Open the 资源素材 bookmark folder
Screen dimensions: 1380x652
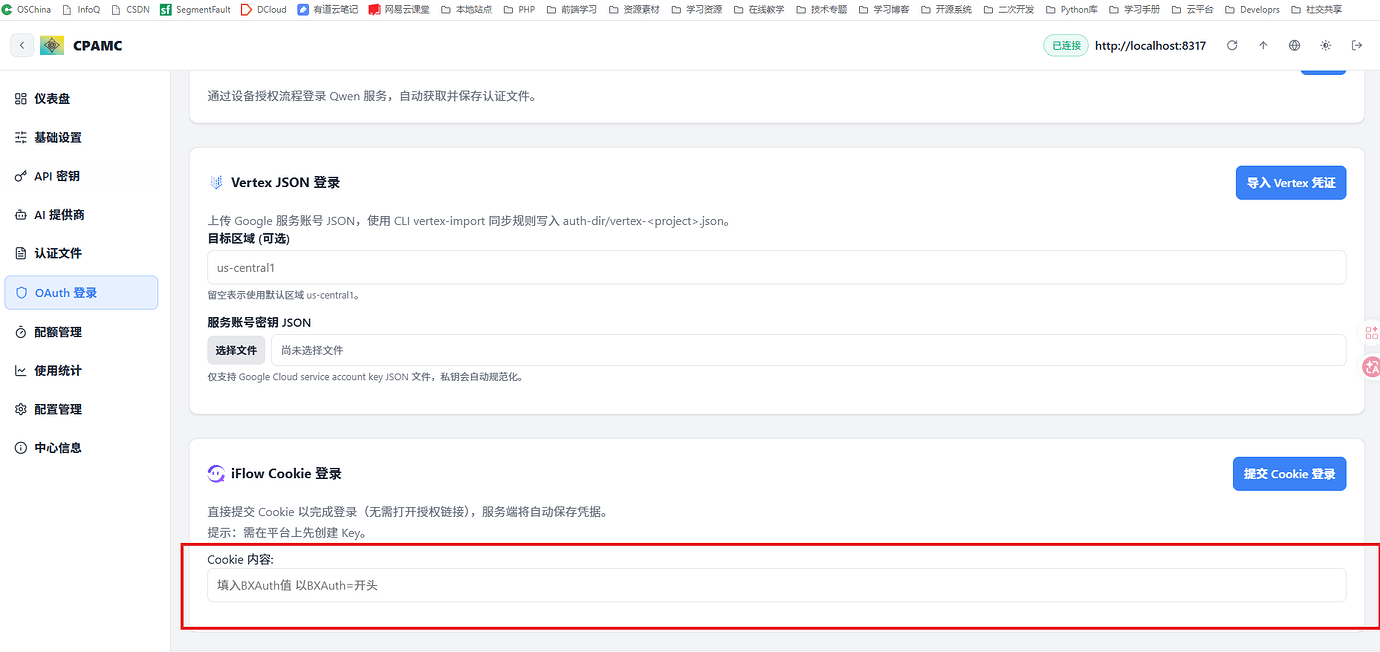(633, 9)
